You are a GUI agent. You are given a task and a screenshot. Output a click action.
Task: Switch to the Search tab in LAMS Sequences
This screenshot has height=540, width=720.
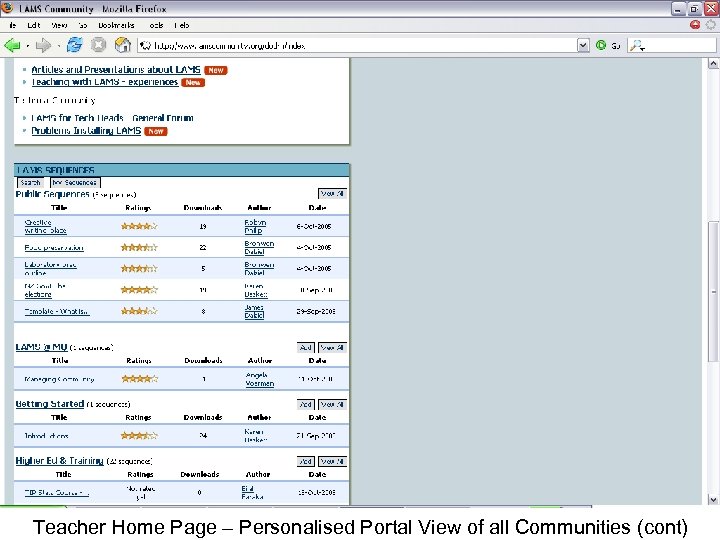(x=31, y=182)
